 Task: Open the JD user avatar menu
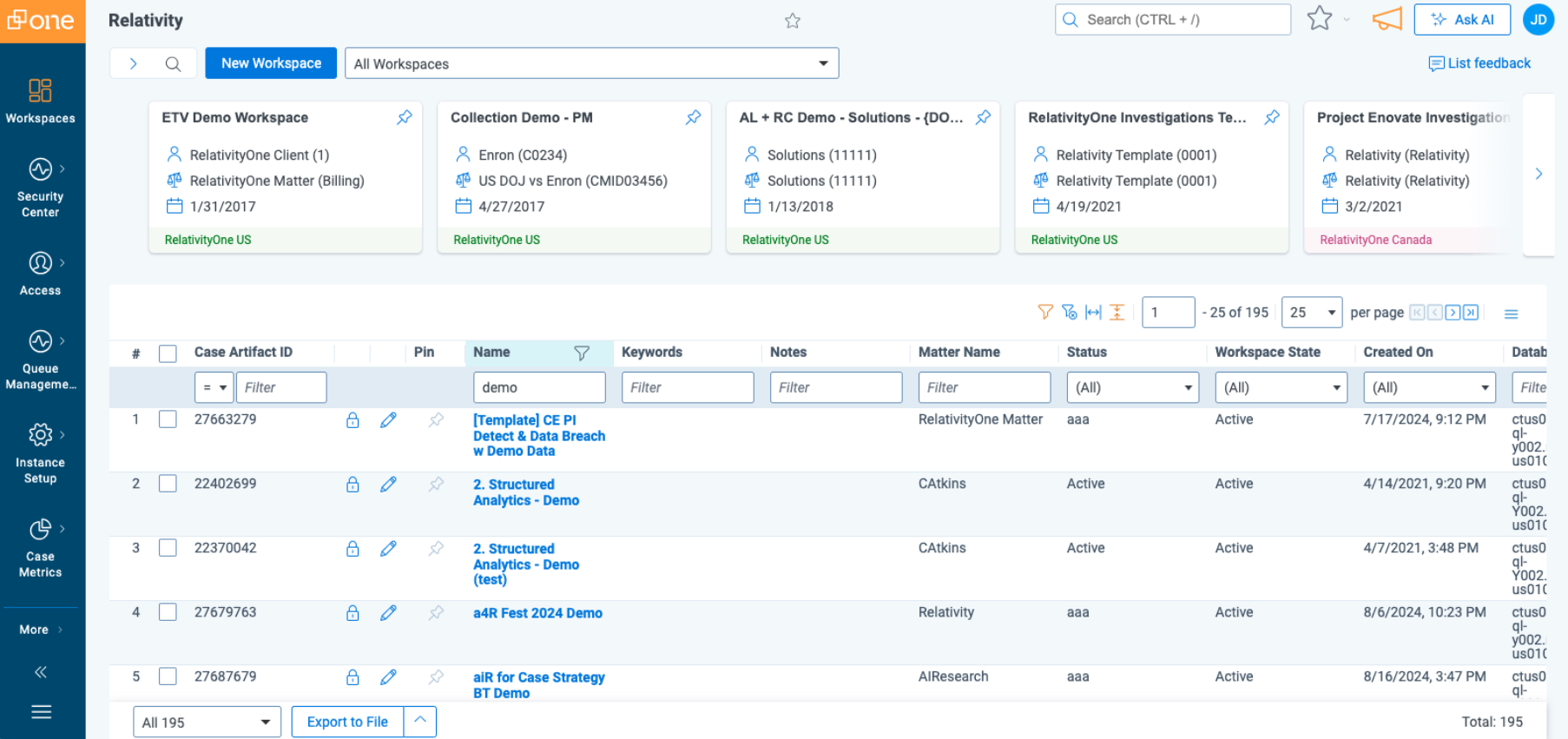point(1538,19)
